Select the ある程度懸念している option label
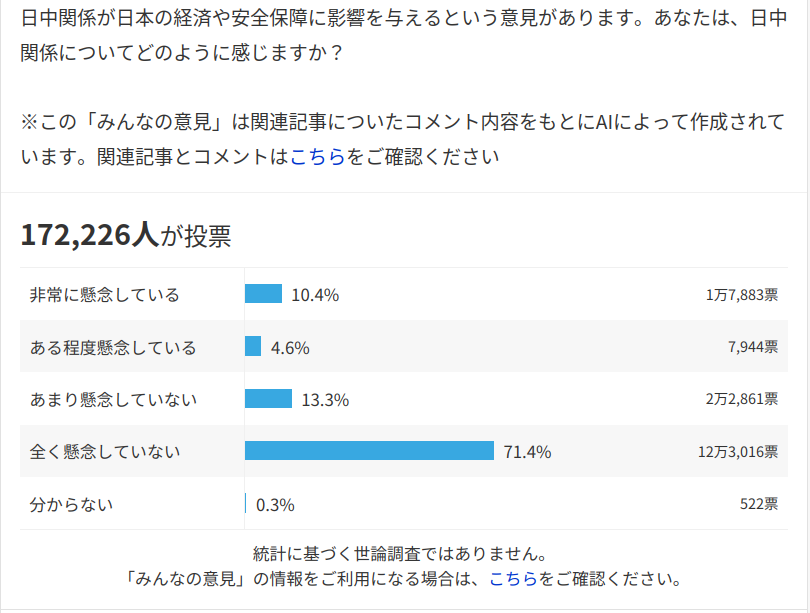Screen dimensions: 810x613 [x=113, y=347]
